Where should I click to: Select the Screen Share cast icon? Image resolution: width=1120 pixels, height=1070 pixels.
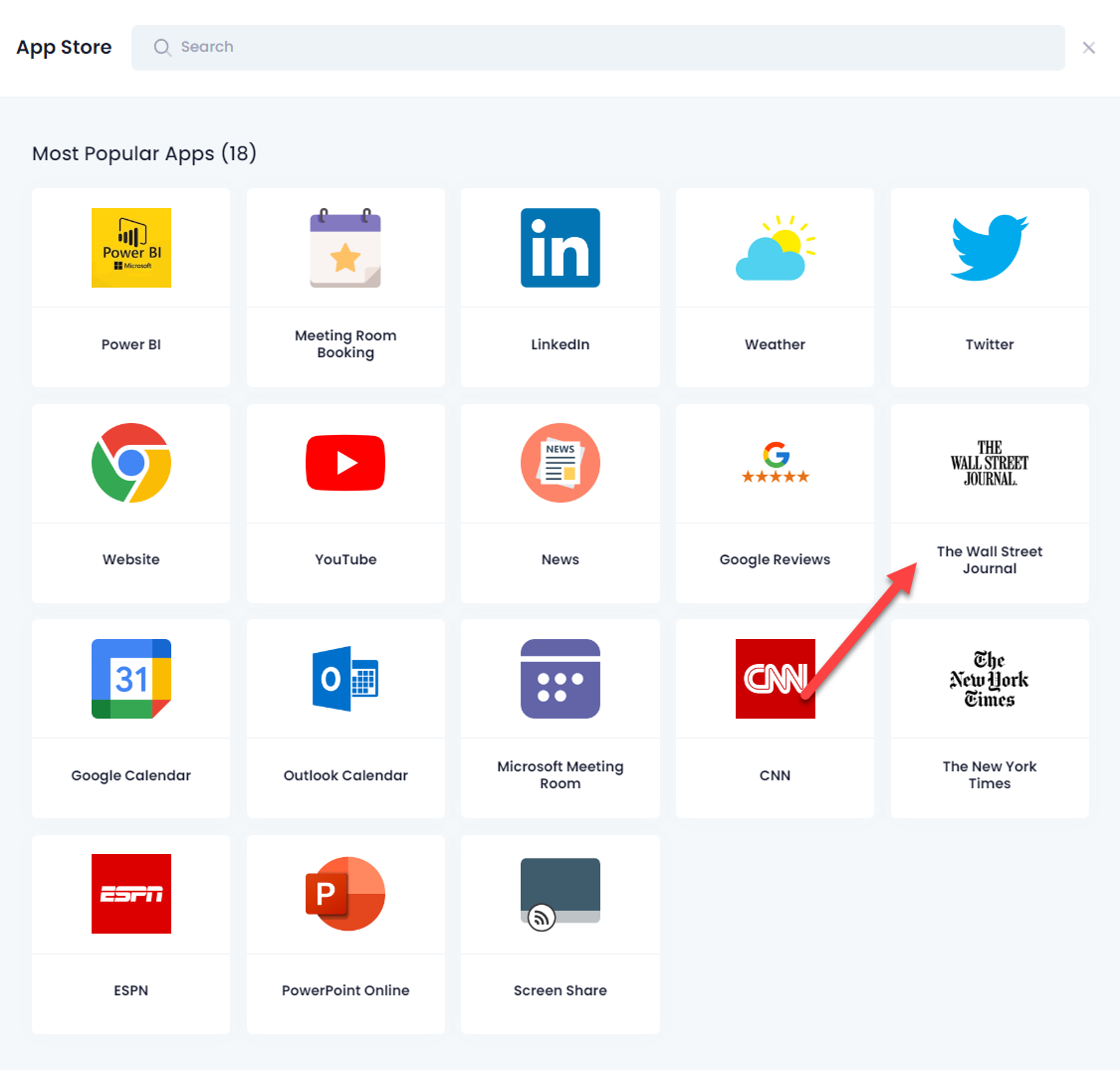pos(560,894)
